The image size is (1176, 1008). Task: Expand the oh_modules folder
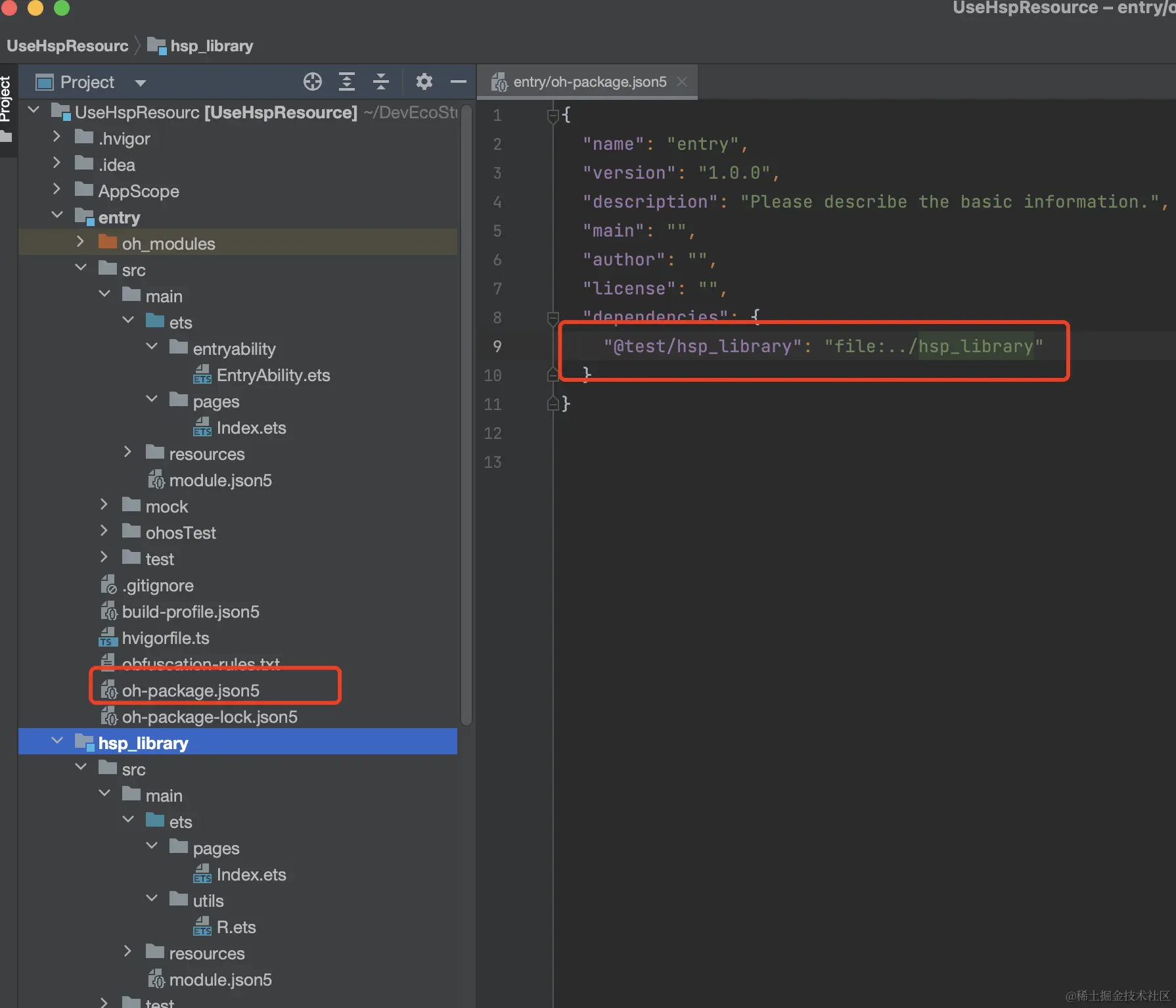click(x=81, y=242)
